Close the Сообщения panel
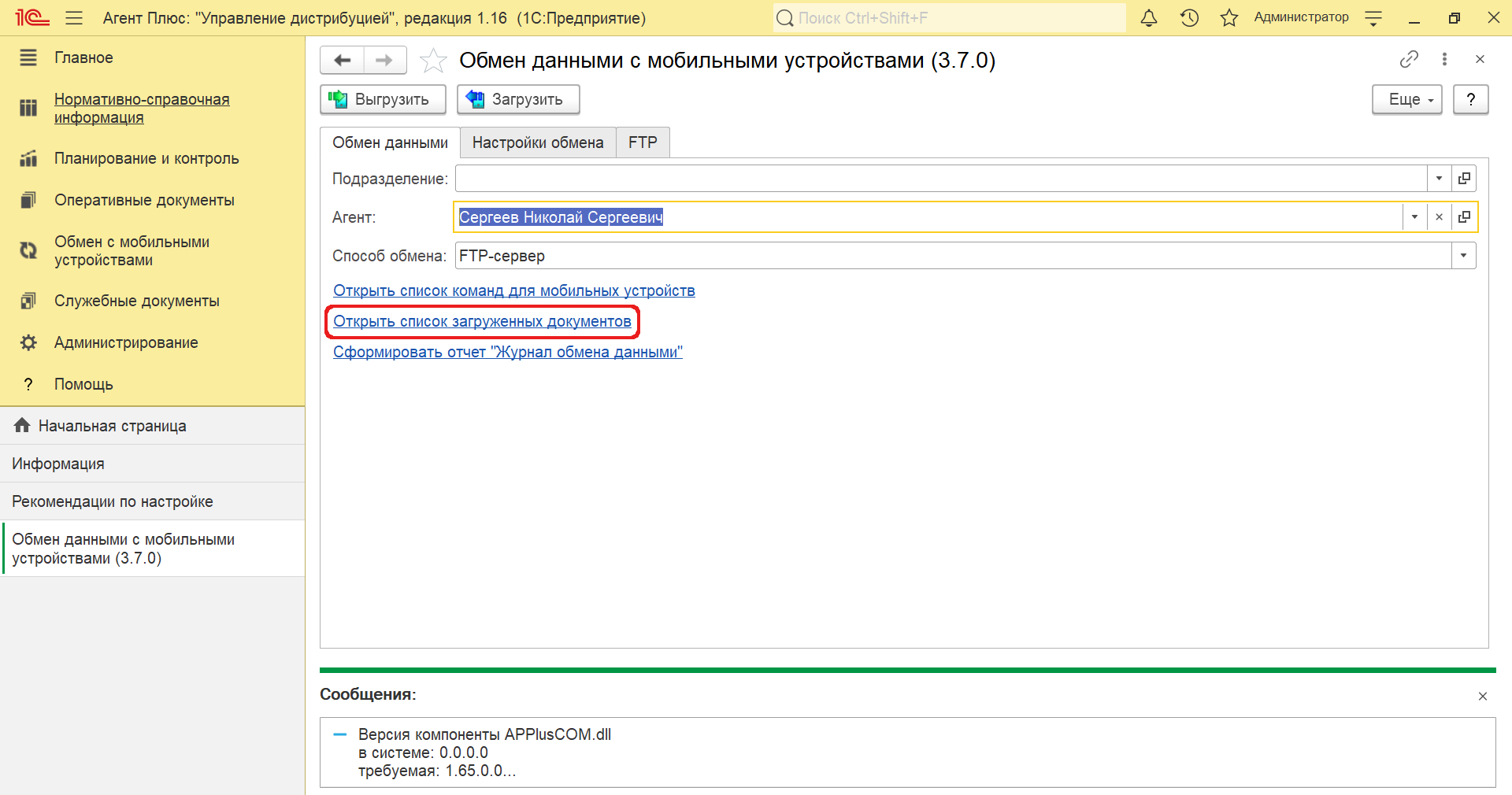This screenshot has height=795, width=1512. pyautogui.click(x=1483, y=696)
